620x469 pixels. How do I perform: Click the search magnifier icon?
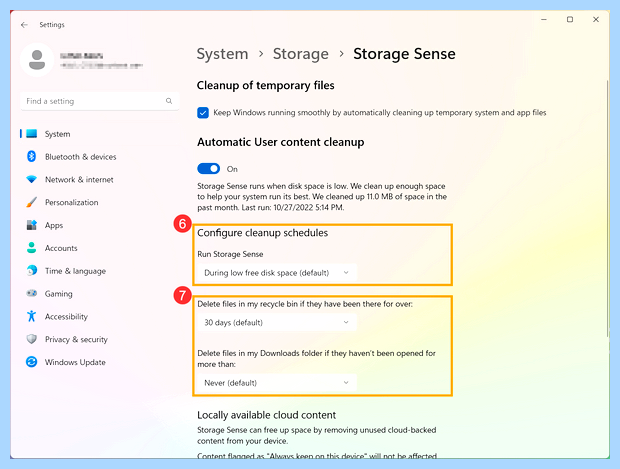tap(169, 101)
